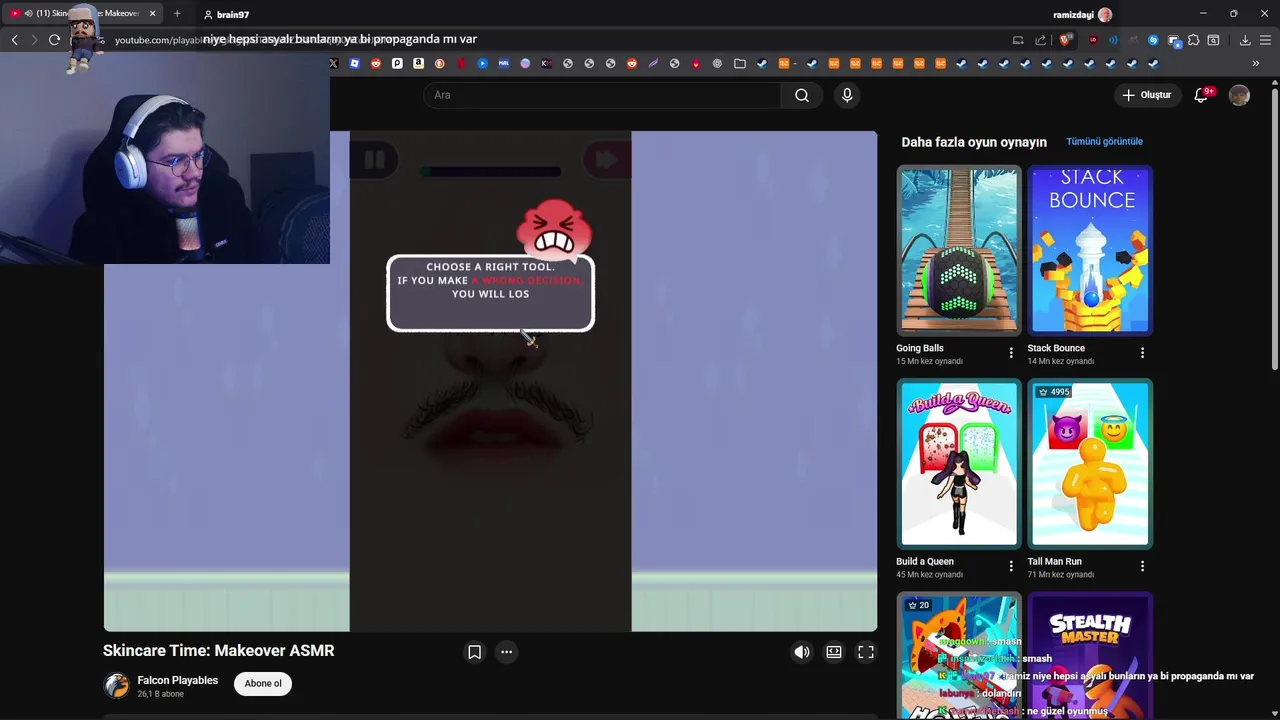Open Falcon Playables channel avatar
This screenshot has width=1280, height=720.
coord(117,685)
